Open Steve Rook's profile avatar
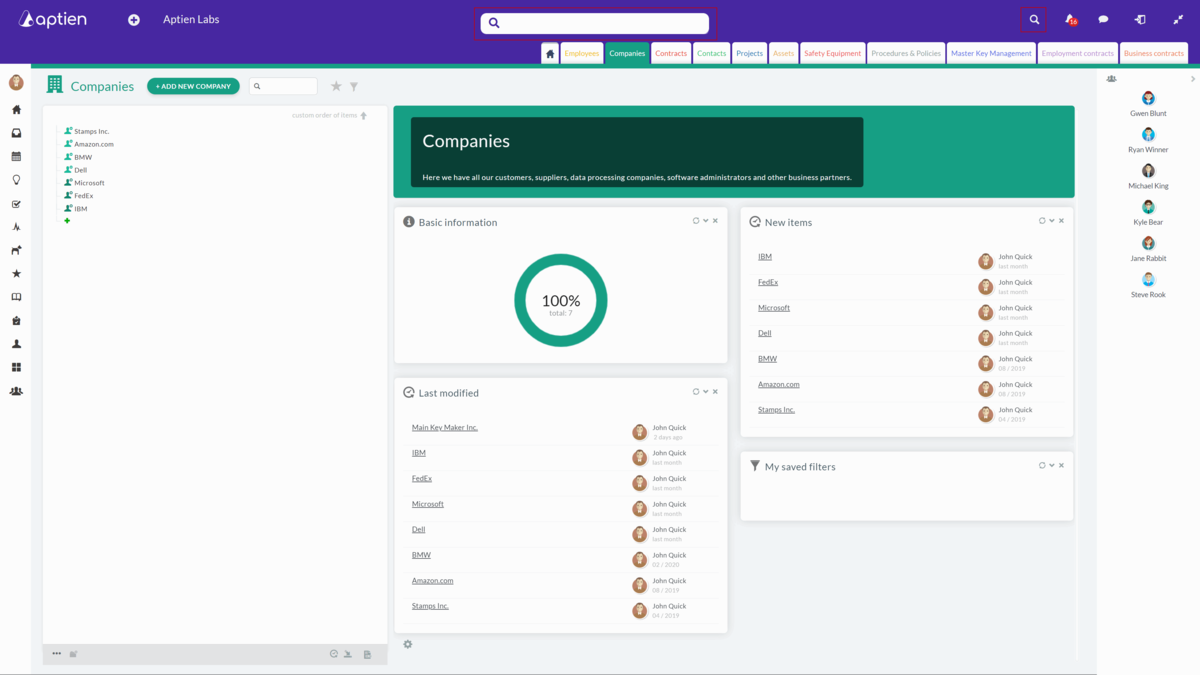Image resolution: width=1200 pixels, height=675 pixels. click(x=1148, y=280)
